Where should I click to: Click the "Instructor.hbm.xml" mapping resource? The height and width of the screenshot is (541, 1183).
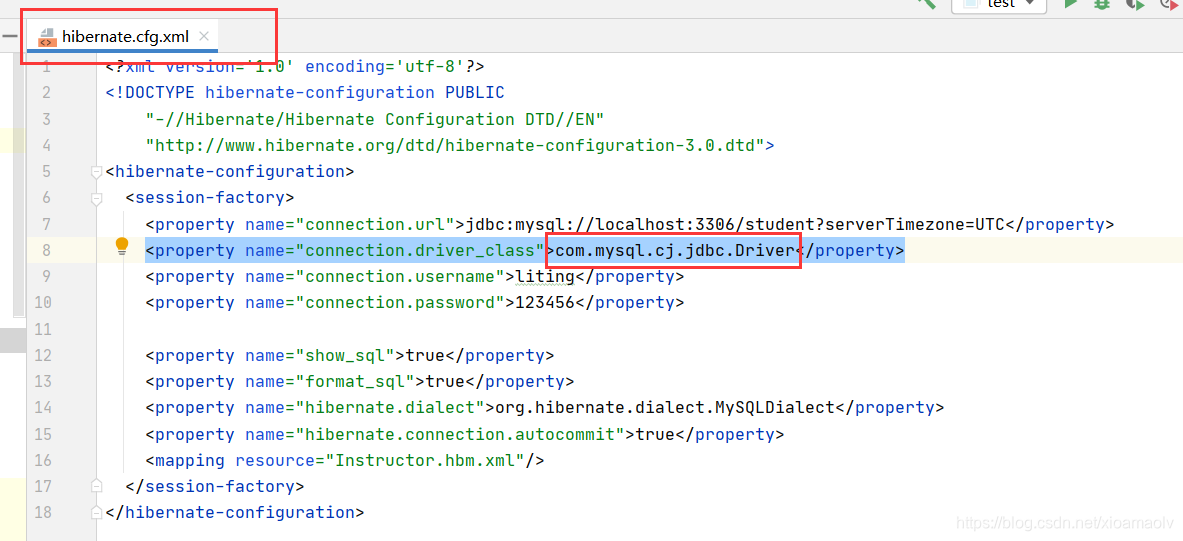tap(425, 460)
